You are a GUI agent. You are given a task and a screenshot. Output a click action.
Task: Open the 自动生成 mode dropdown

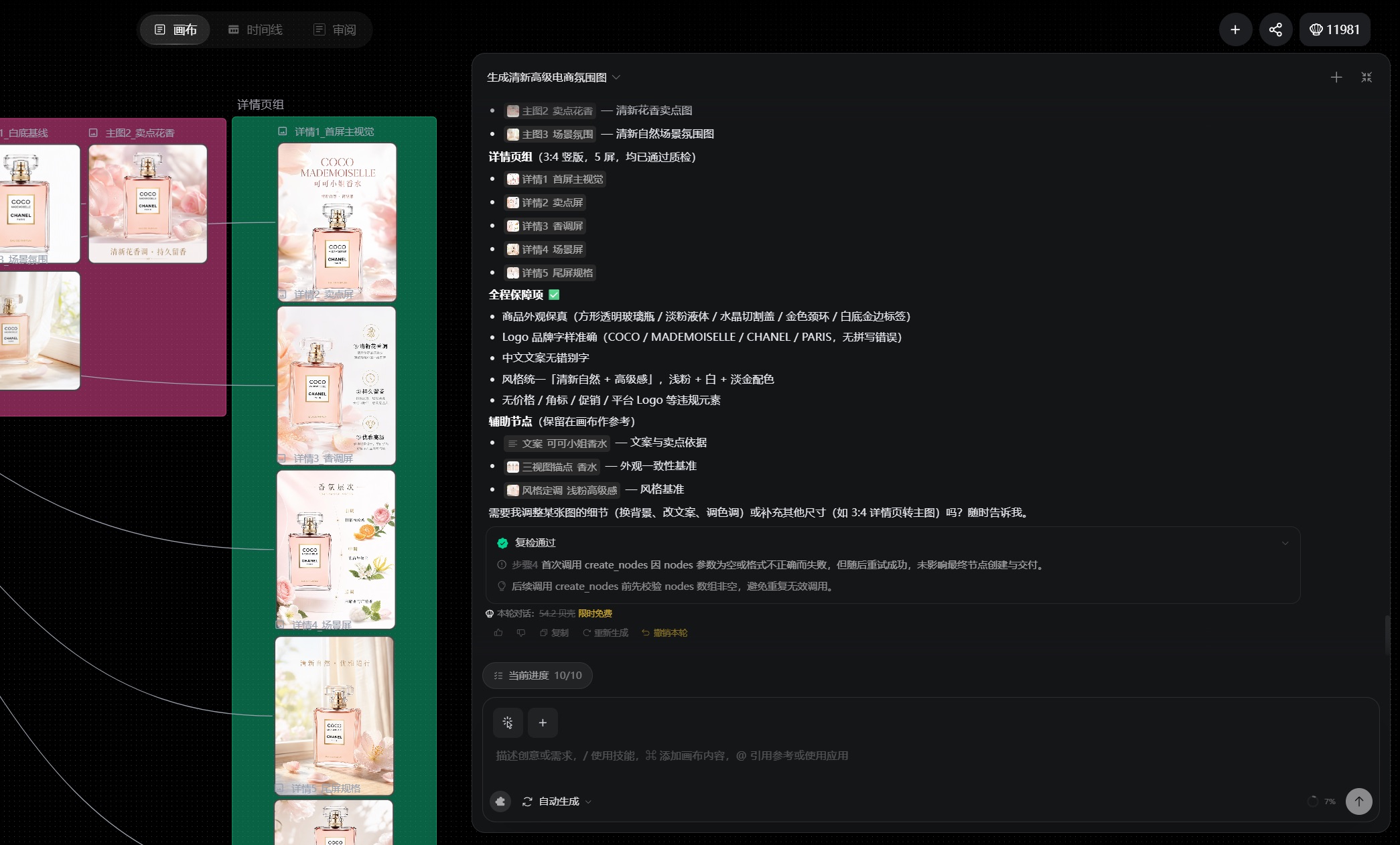(x=557, y=801)
